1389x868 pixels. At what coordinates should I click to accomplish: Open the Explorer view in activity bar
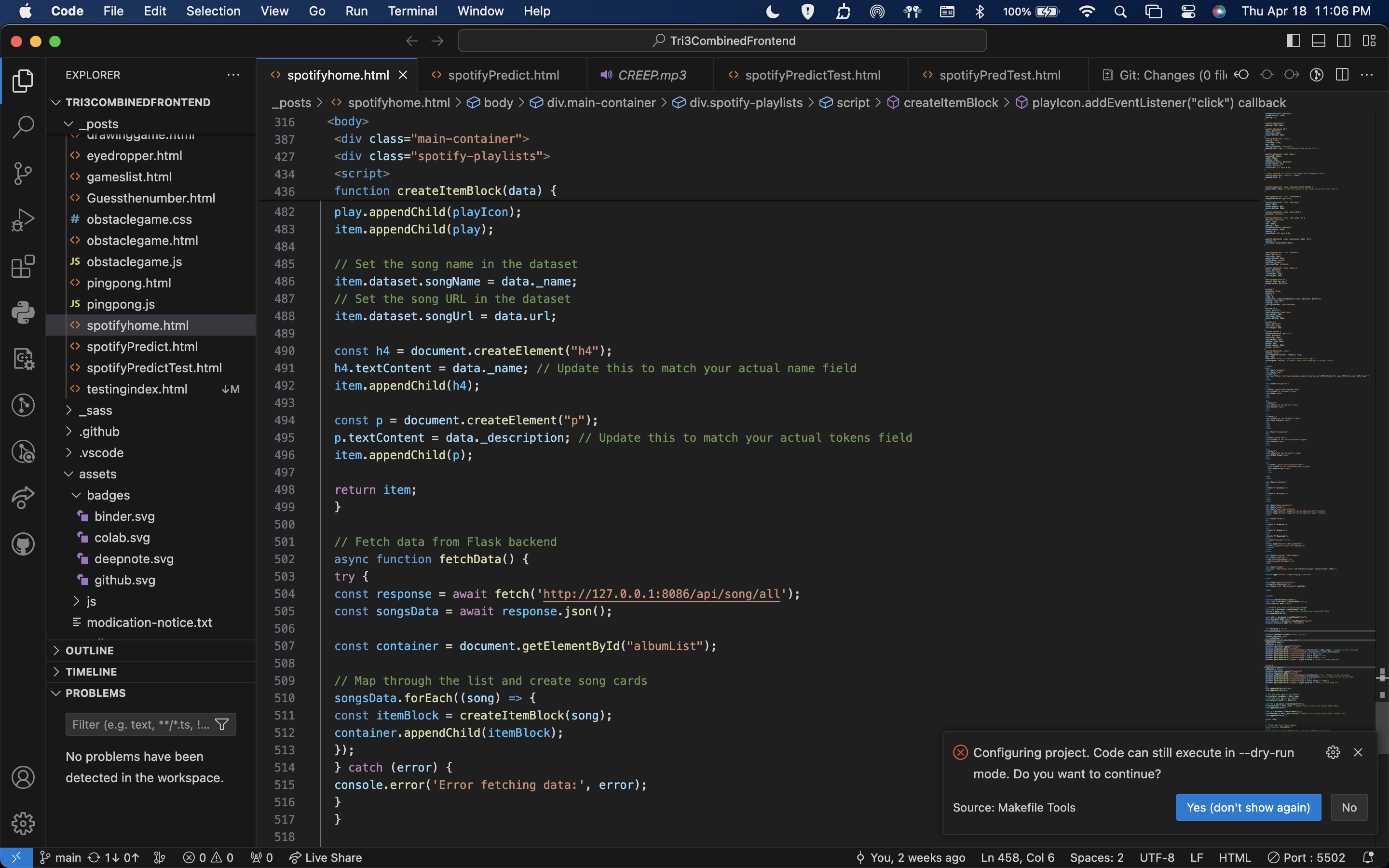23,81
